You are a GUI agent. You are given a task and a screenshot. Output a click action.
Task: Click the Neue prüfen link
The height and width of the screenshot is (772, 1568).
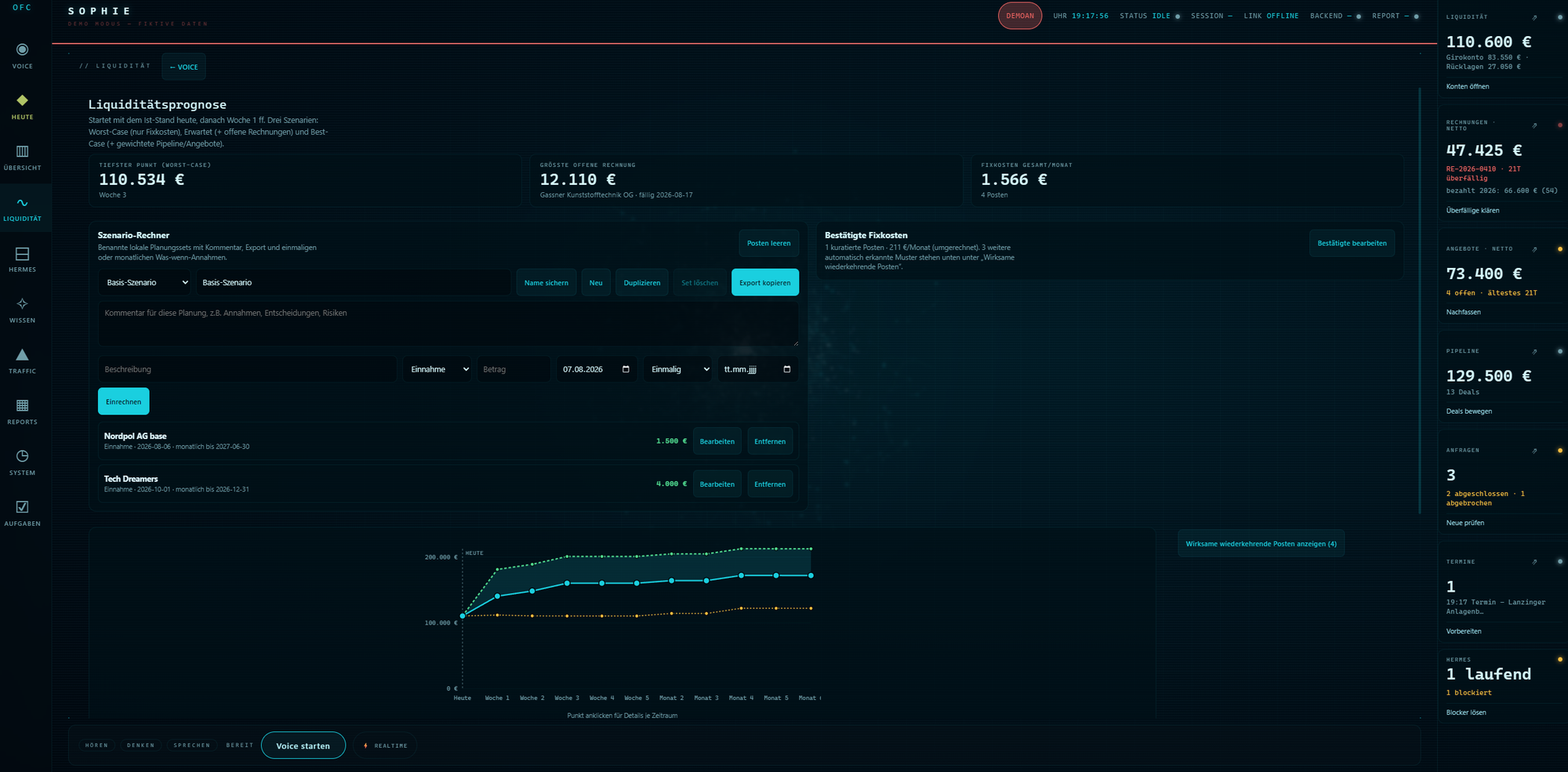tap(1465, 523)
